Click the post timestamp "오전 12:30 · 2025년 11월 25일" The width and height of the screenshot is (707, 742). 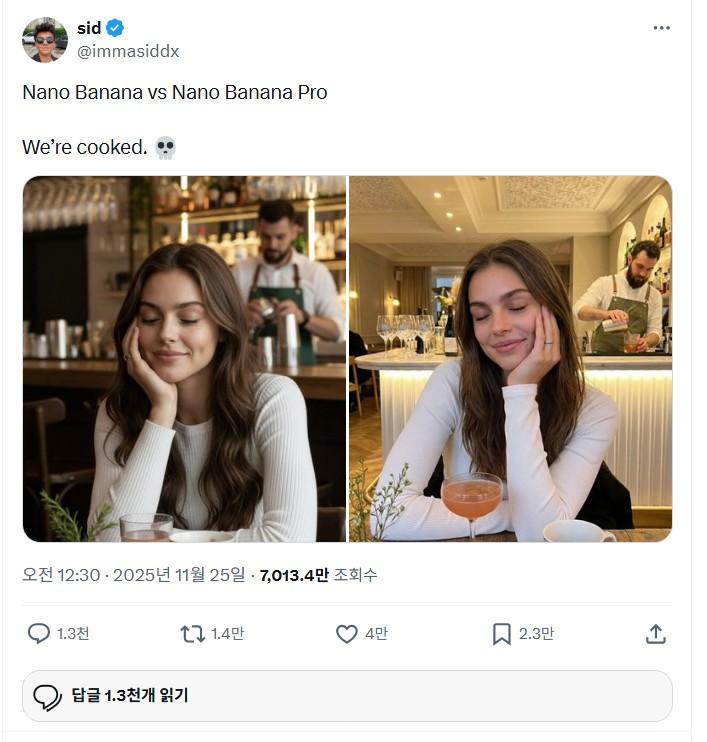pos(133,575)
